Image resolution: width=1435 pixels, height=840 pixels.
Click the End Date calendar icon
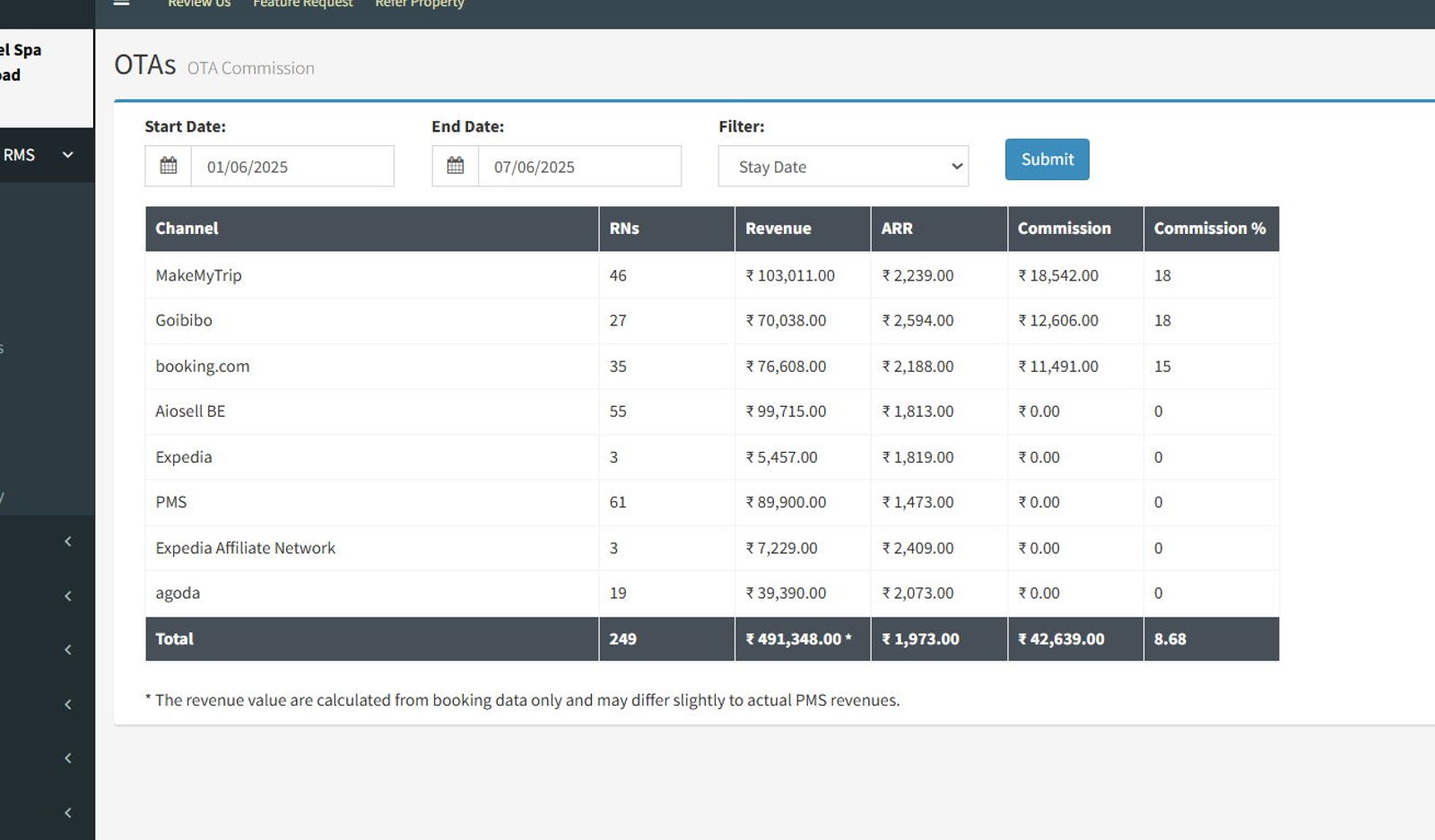pyautogui.click(x=456, y=166)
